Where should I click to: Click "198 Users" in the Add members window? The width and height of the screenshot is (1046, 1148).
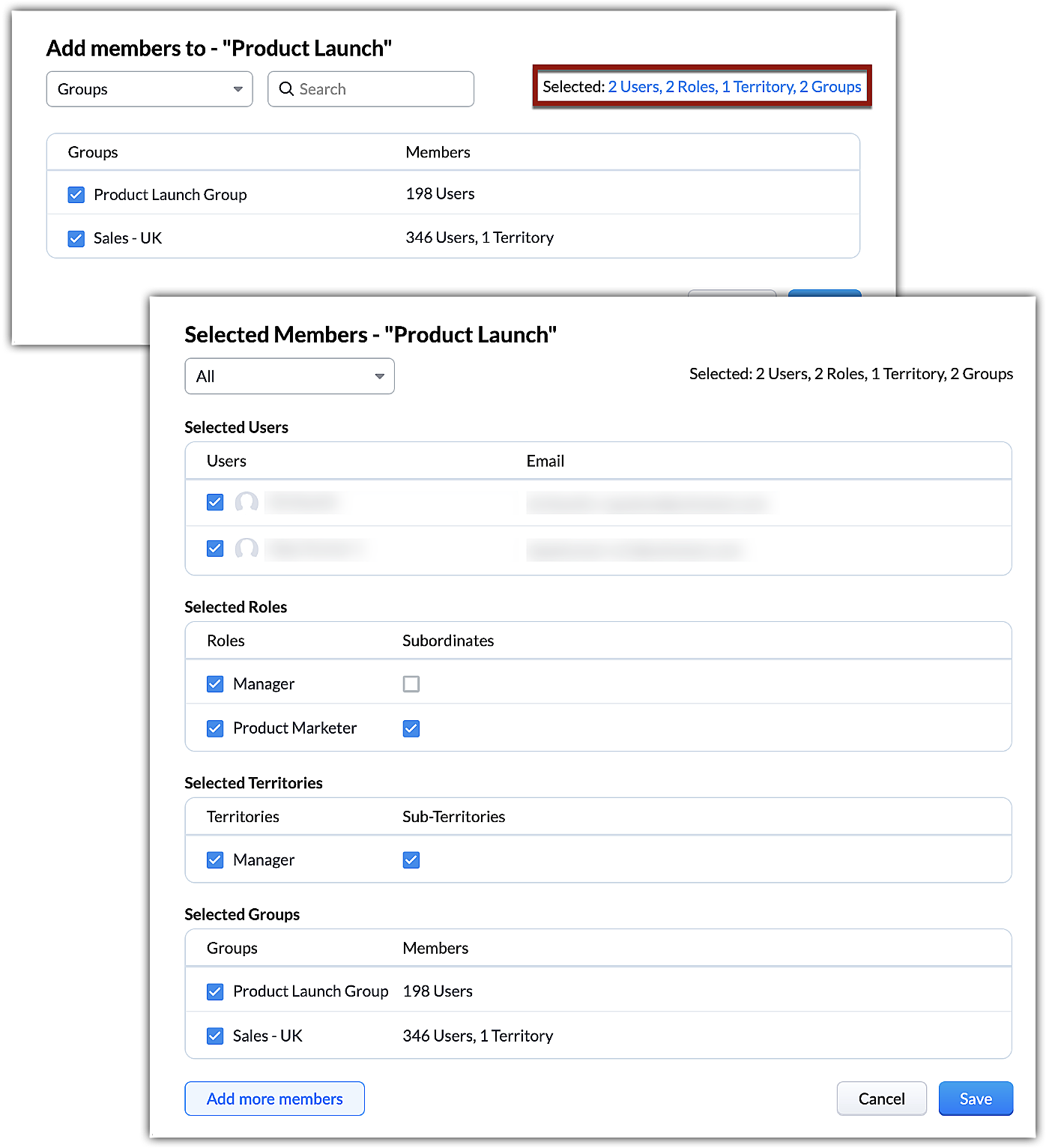441,194
